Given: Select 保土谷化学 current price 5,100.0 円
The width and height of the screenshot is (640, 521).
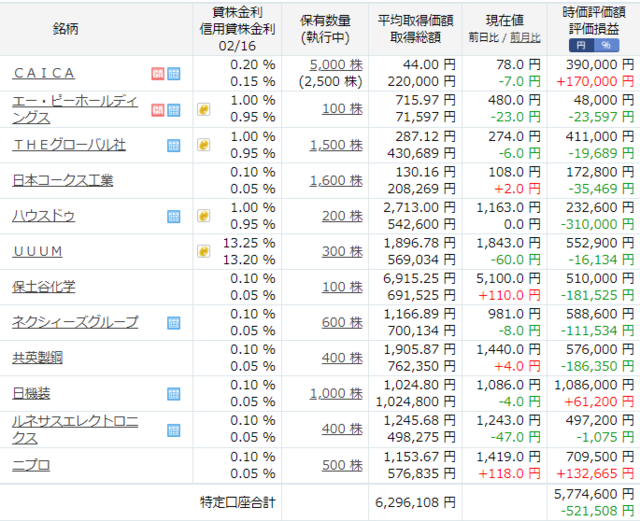Looking at the screenshot, I should [508, 278].
